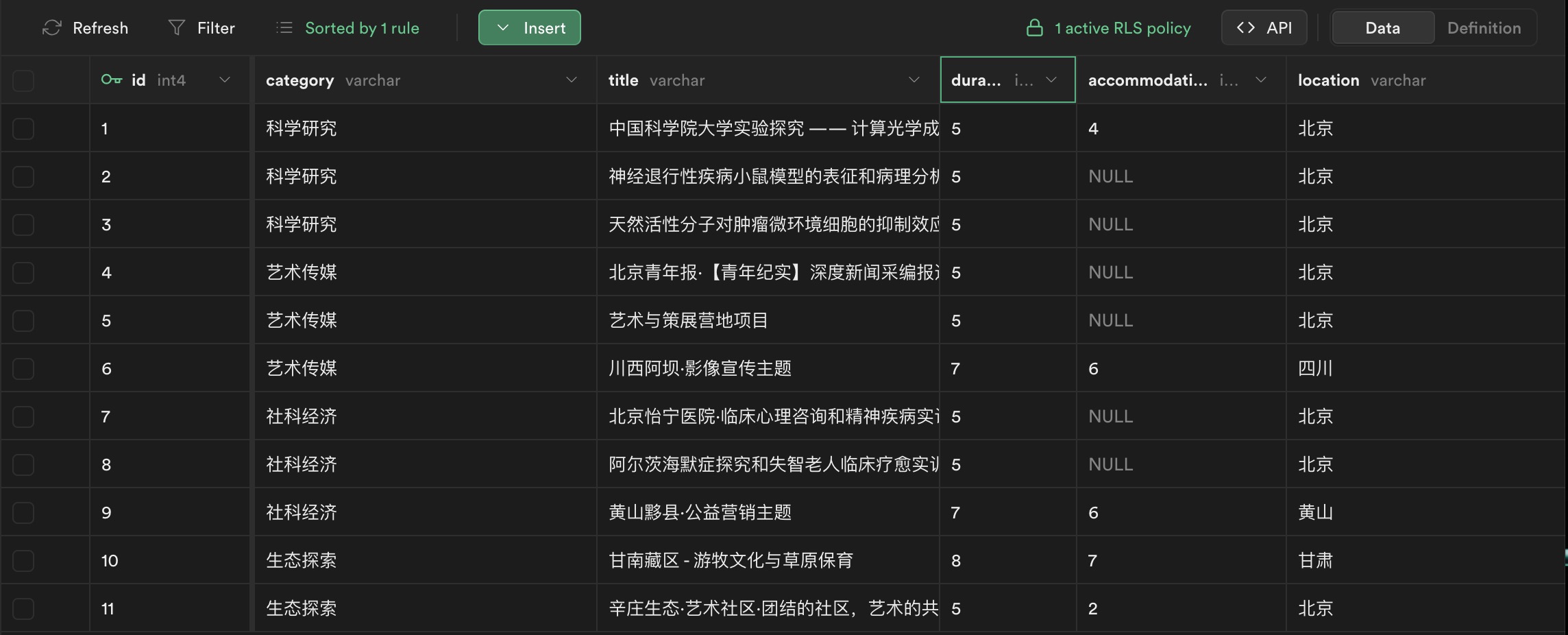This screenshot has height=635, width=1568.
Task: Check the checkbox for row 1
Action: click(x=23, y=128)
